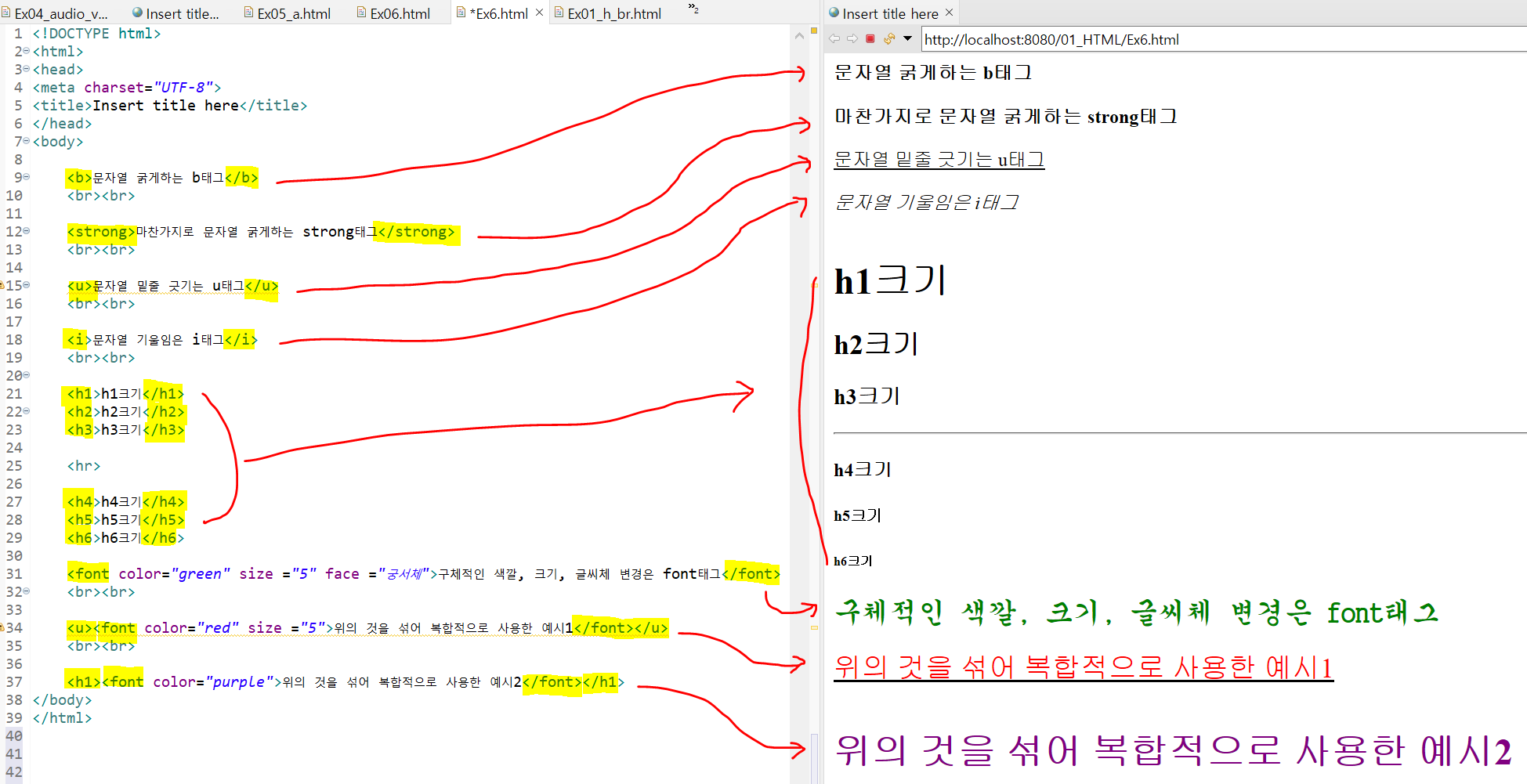Click the <h2>h2크기</h2> code line

click(x=126, y=412)
